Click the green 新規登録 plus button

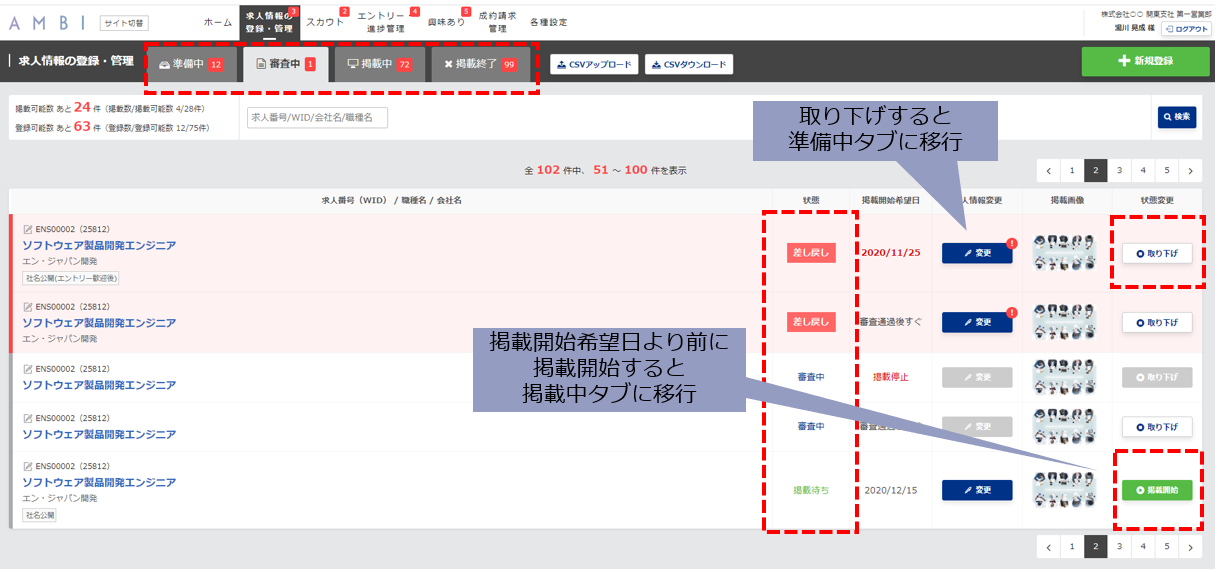[1145, 62]
